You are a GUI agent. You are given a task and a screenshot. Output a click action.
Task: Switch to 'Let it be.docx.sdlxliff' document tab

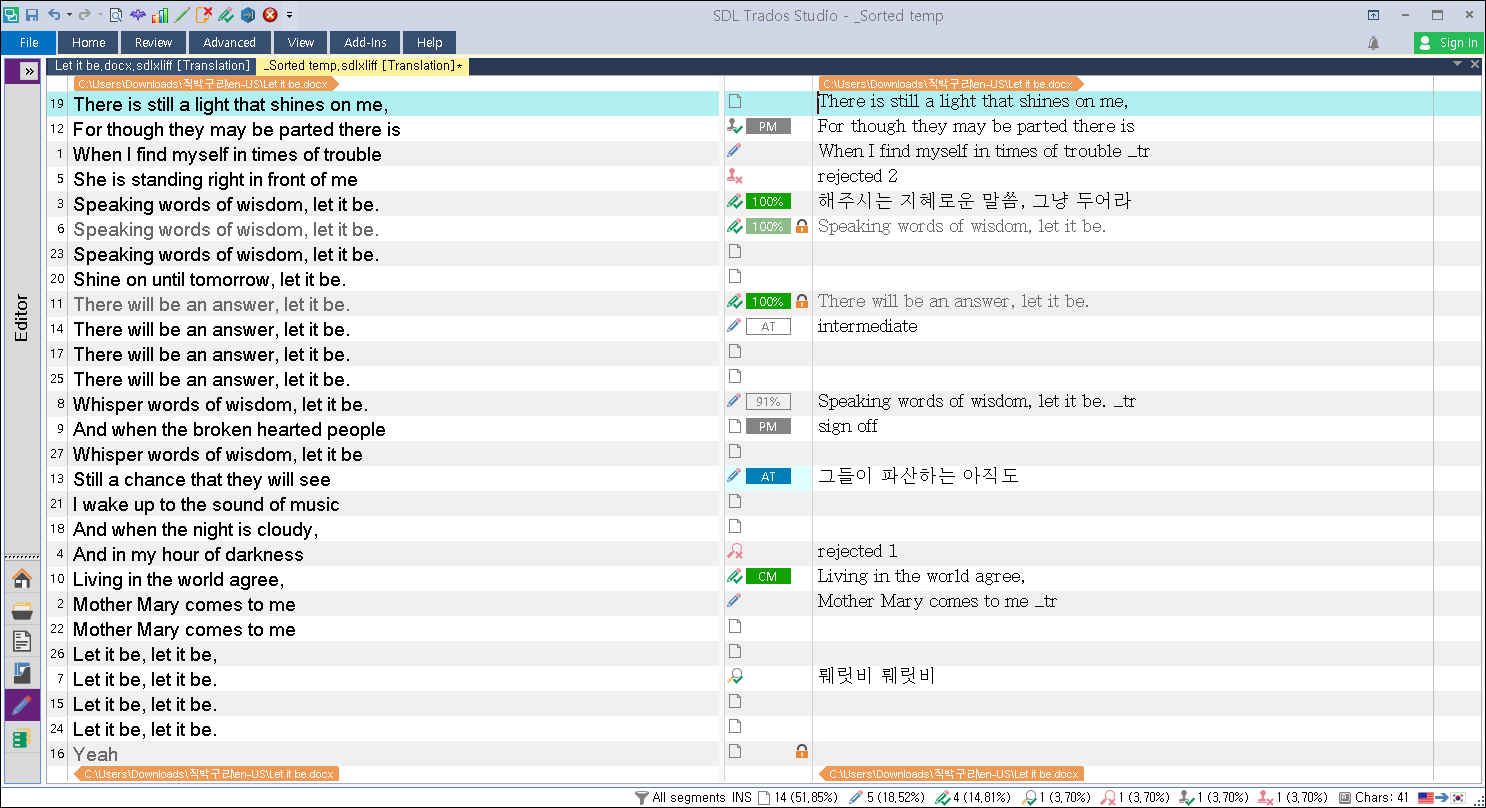pos(152,65)
